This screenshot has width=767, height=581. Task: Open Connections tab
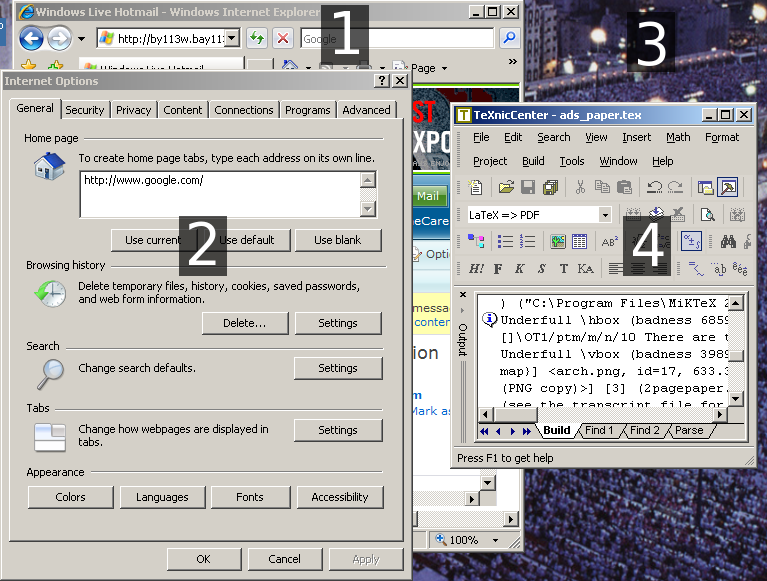[x=244, y=110]
